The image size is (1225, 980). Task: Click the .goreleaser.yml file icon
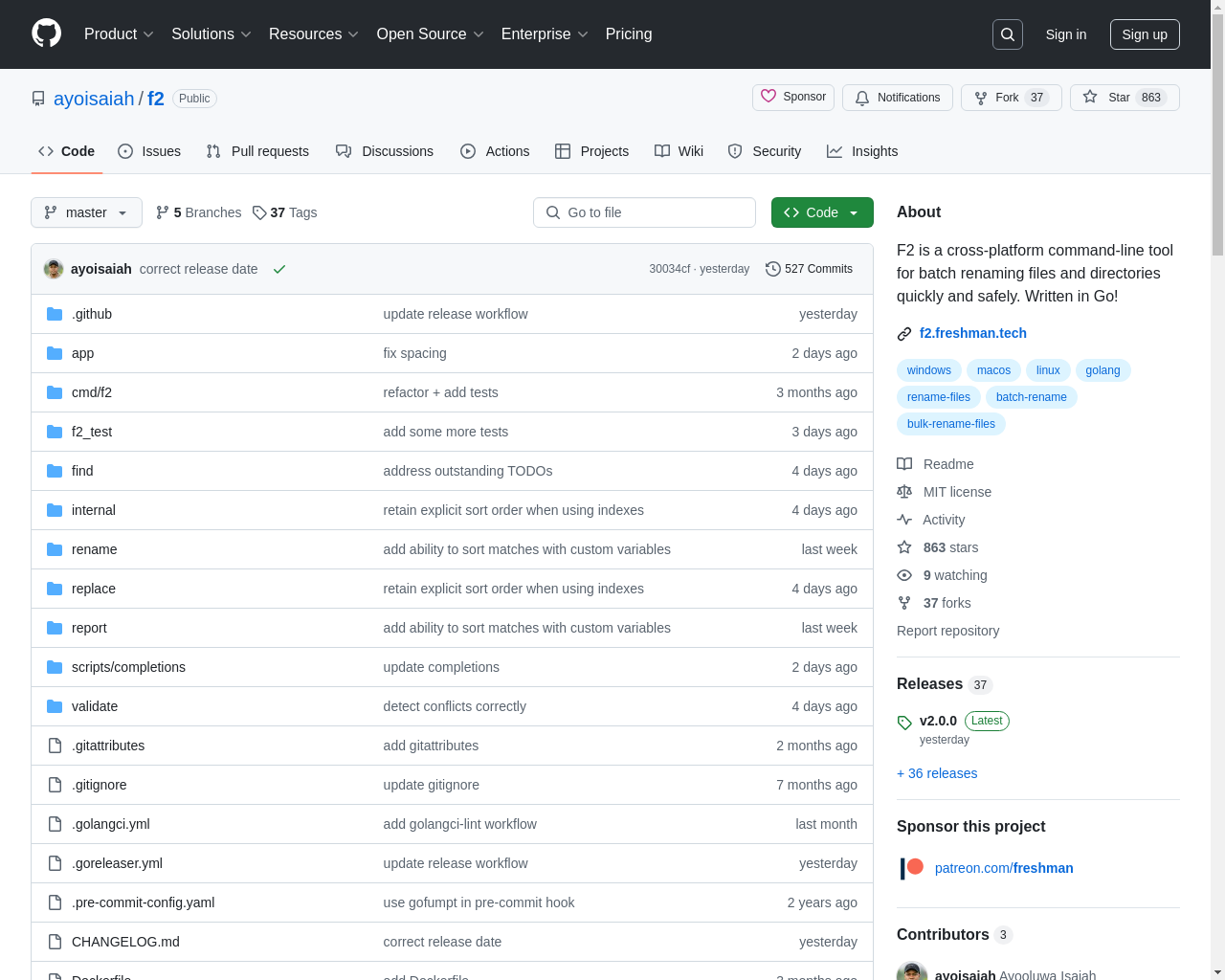click(x=55, y=863)
